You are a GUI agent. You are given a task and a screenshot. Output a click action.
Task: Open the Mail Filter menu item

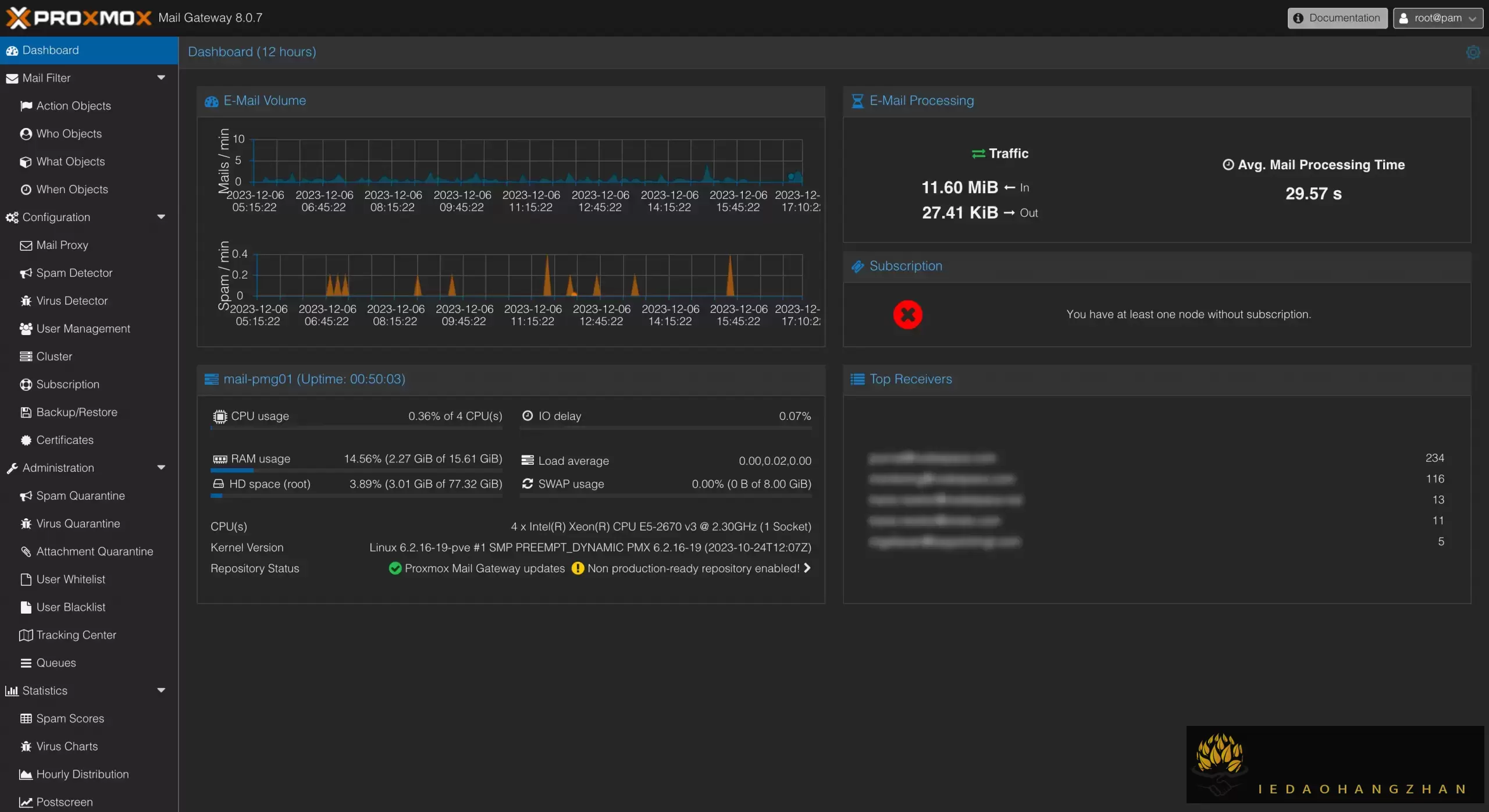[89, 78]
